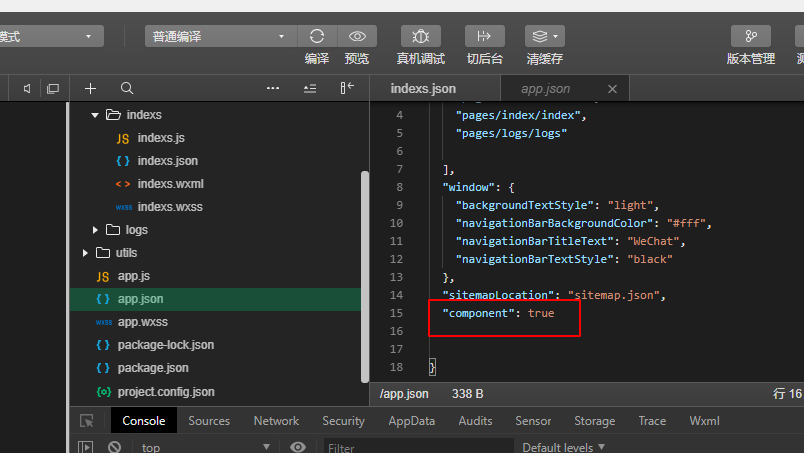The image size is (804, 453).
Task: Select the Console devtools tab
Action: coord(144,421)
